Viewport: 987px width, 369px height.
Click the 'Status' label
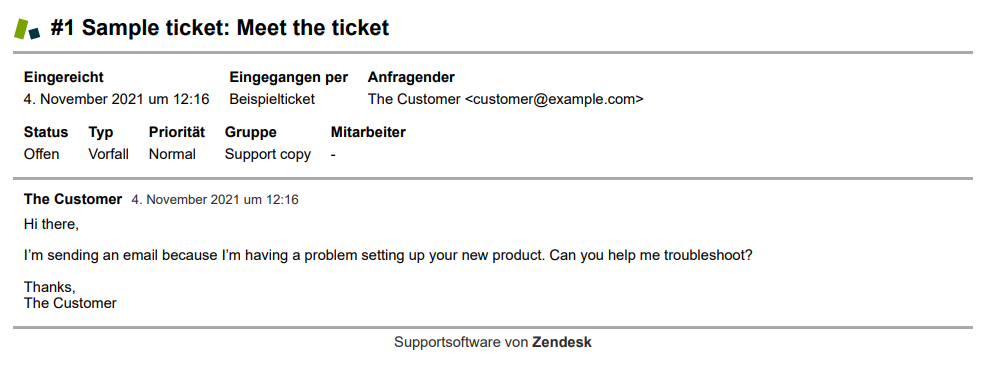click(x=46, y=132)
